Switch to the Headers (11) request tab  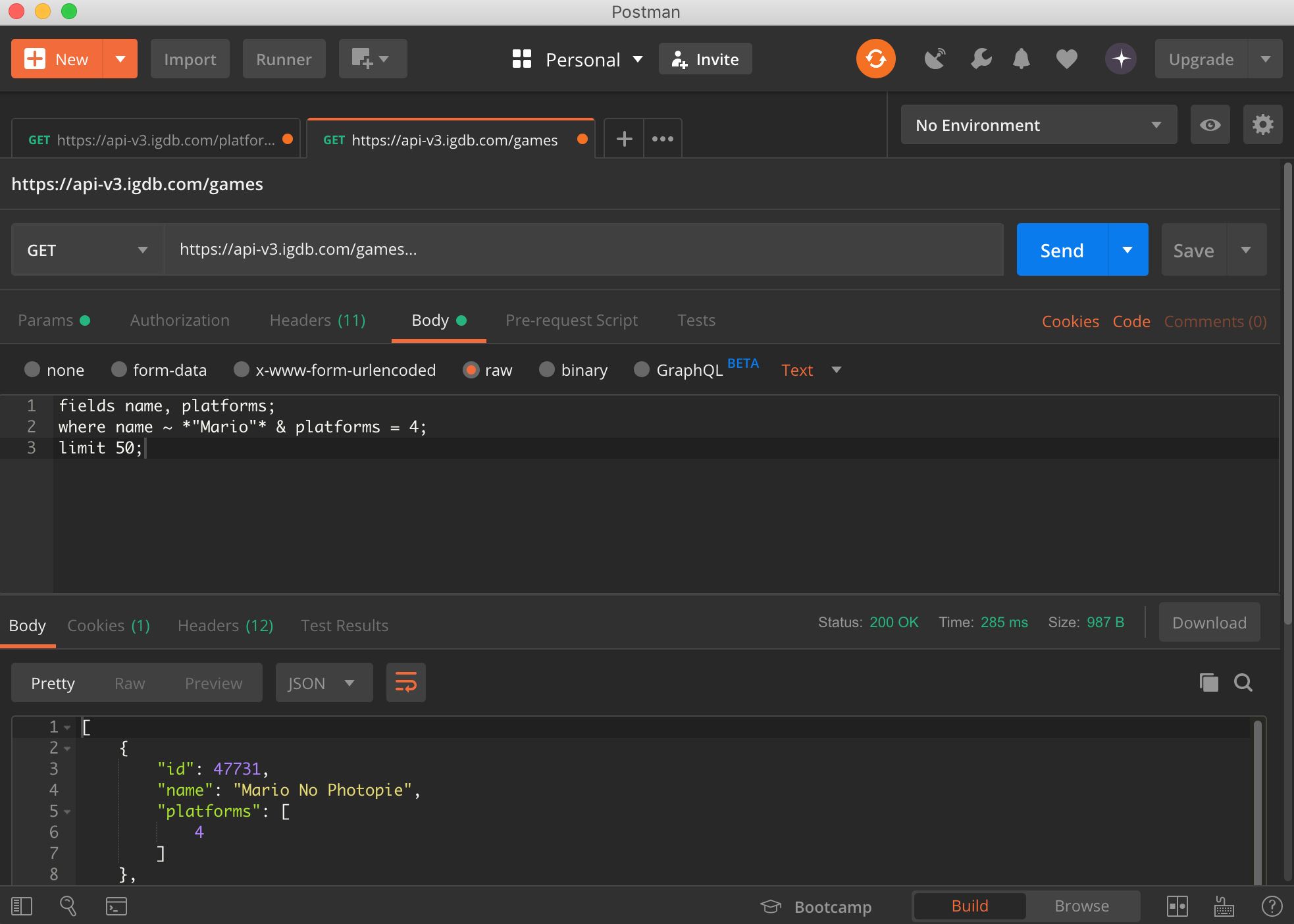pos(317,321)
